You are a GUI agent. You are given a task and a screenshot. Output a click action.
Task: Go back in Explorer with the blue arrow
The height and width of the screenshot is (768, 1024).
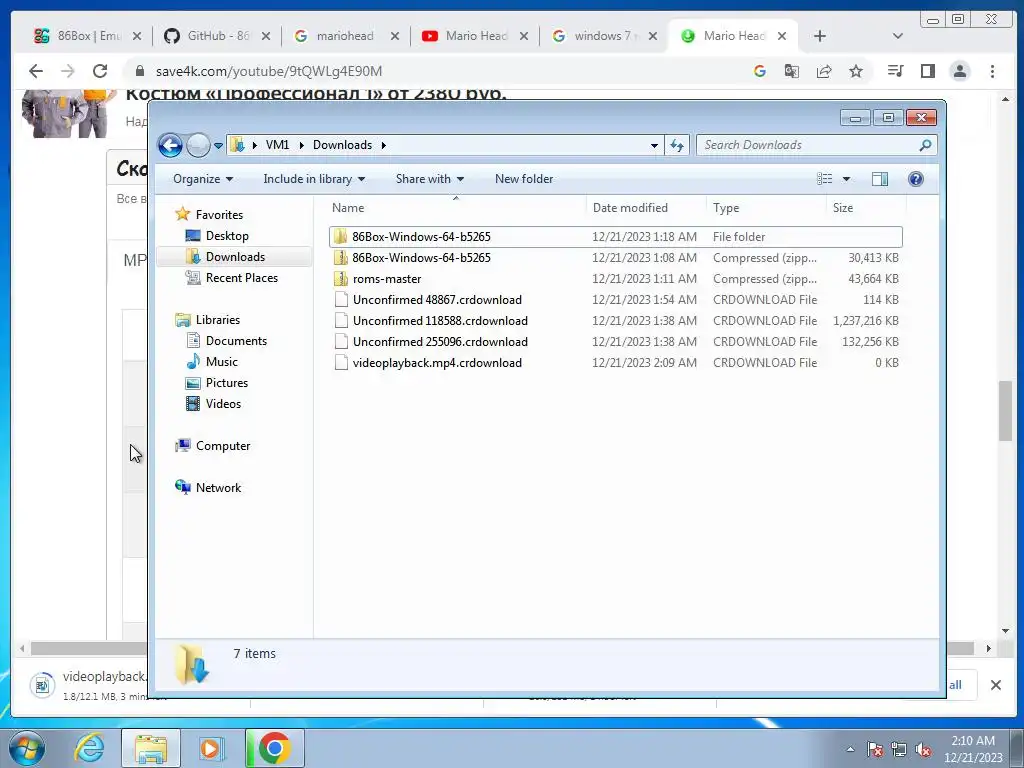coord(170,145)
